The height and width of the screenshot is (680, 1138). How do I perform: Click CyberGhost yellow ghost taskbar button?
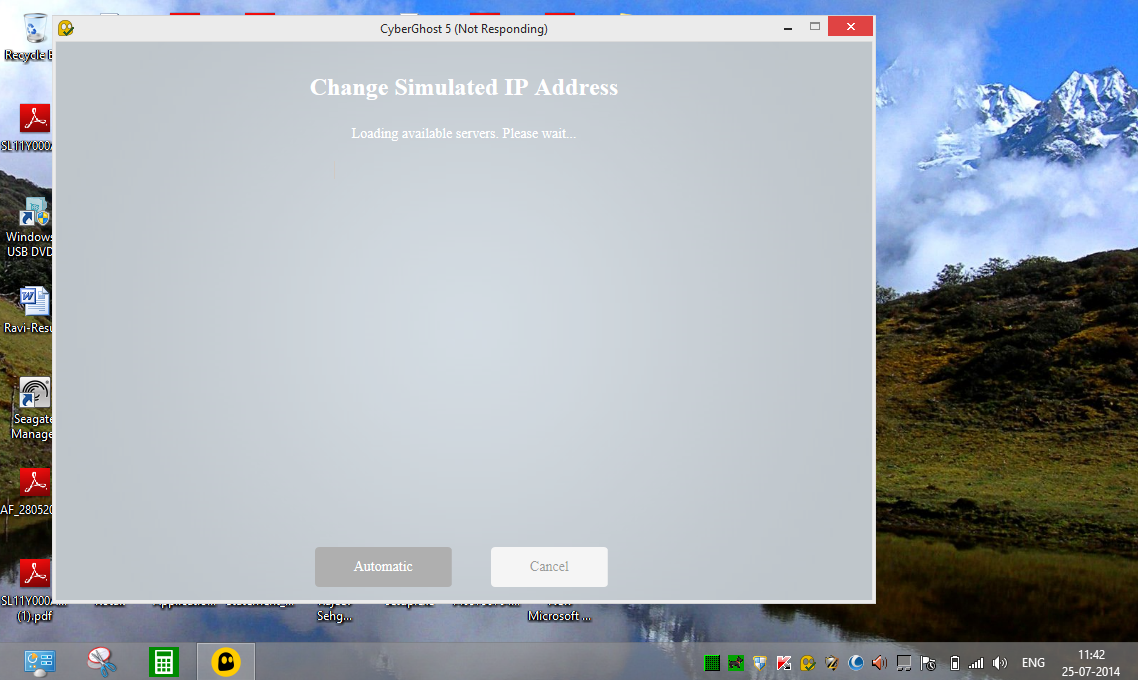[x=226, y=662]
